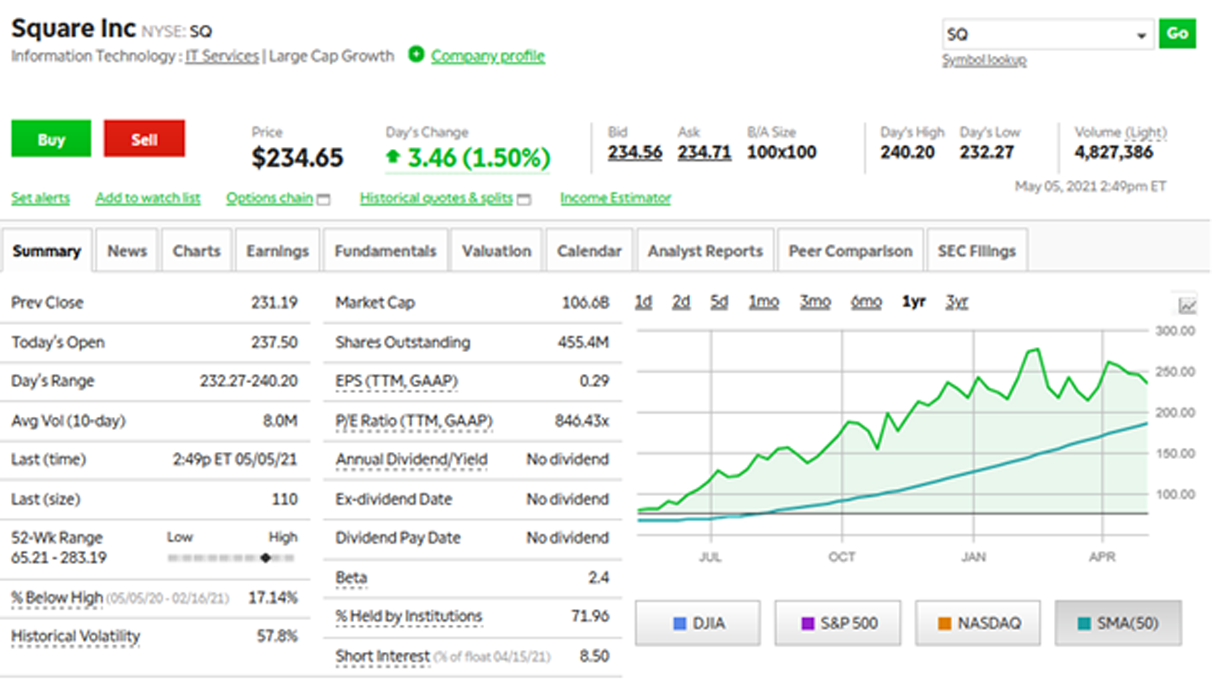Screen dimensions: 1212x691
Task: Open the Analyst Reports tab
Action: (705, 251)
